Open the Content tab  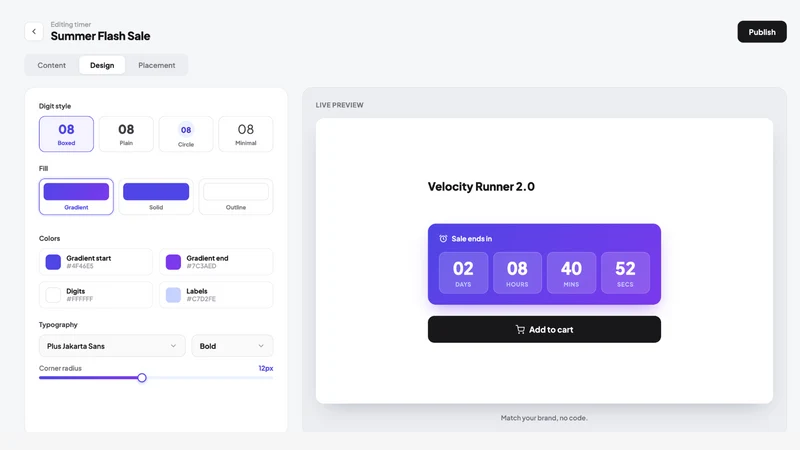click(52, 65)
